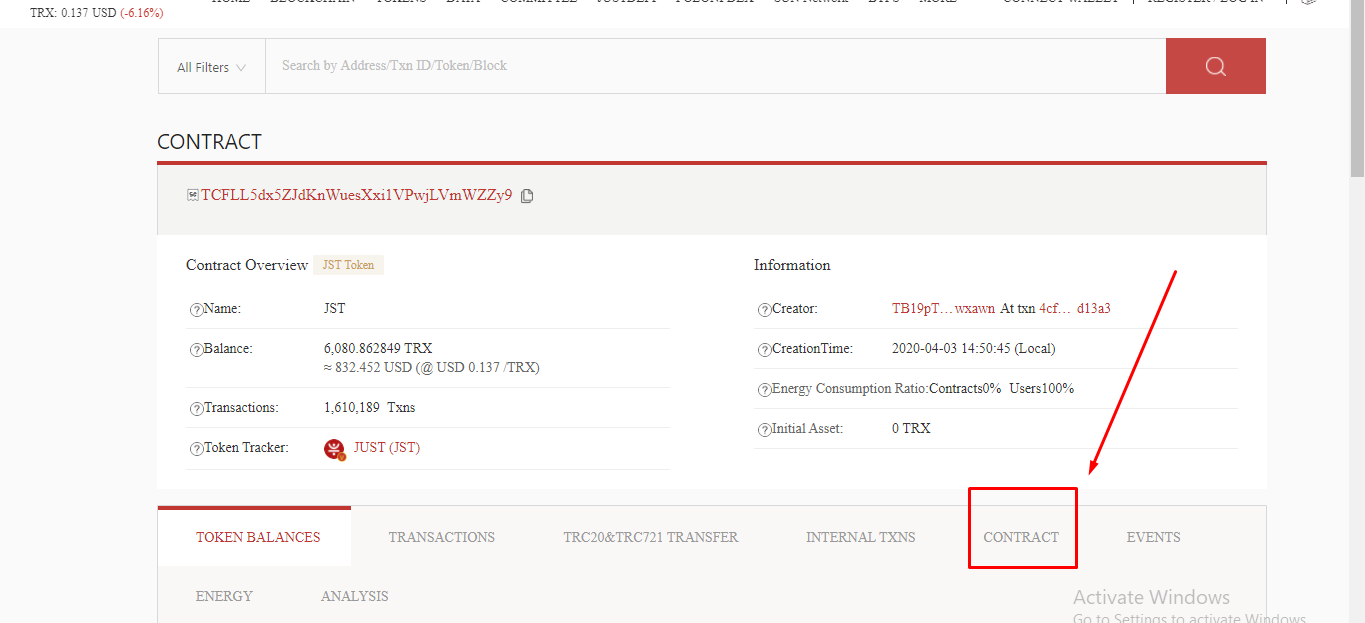The width and height of the screenshot is (1365, 623).
Task: Click help icon next to Transactions
Action: coord(196,409)
